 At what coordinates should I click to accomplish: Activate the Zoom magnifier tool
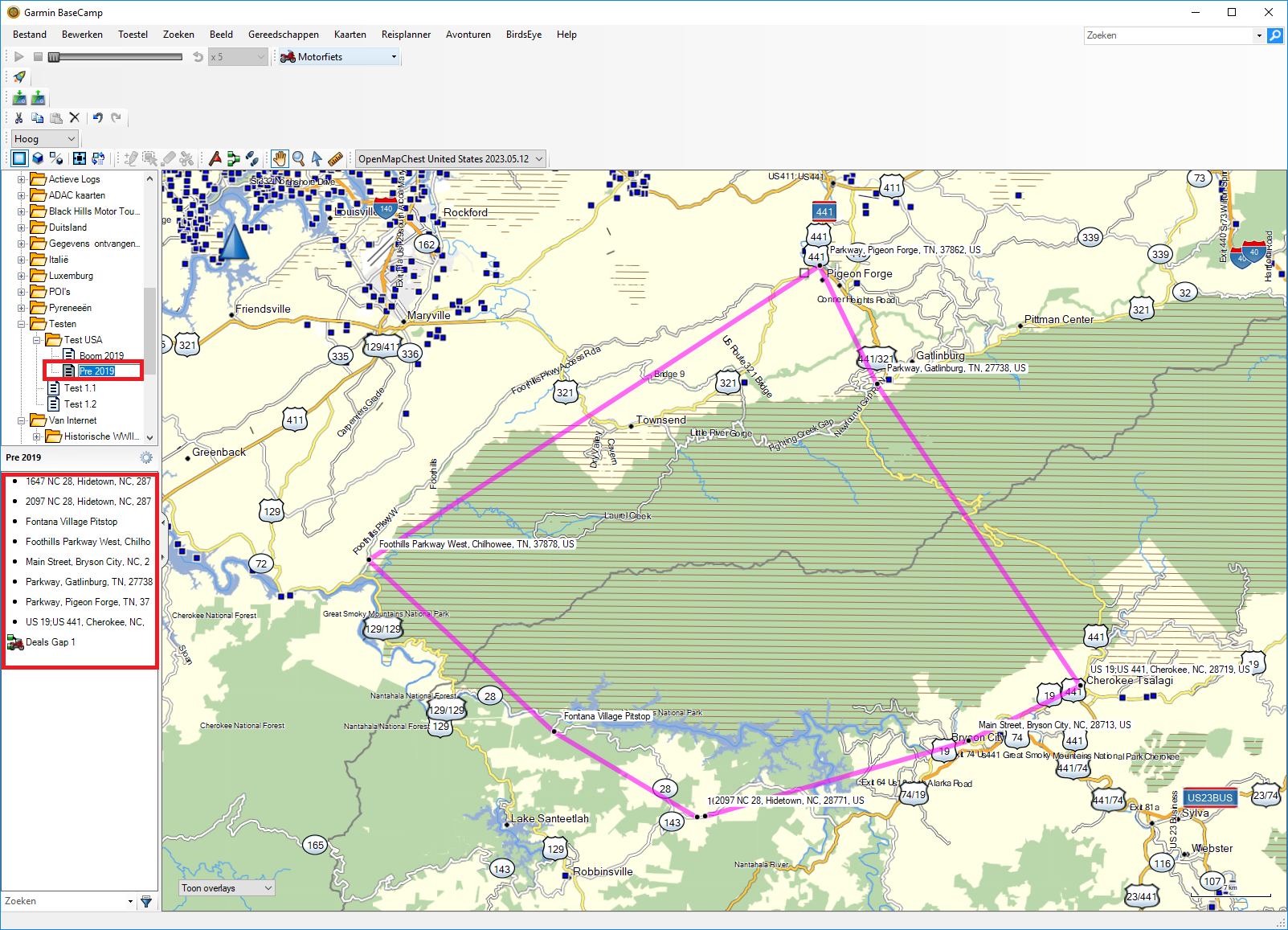(298, 158)
